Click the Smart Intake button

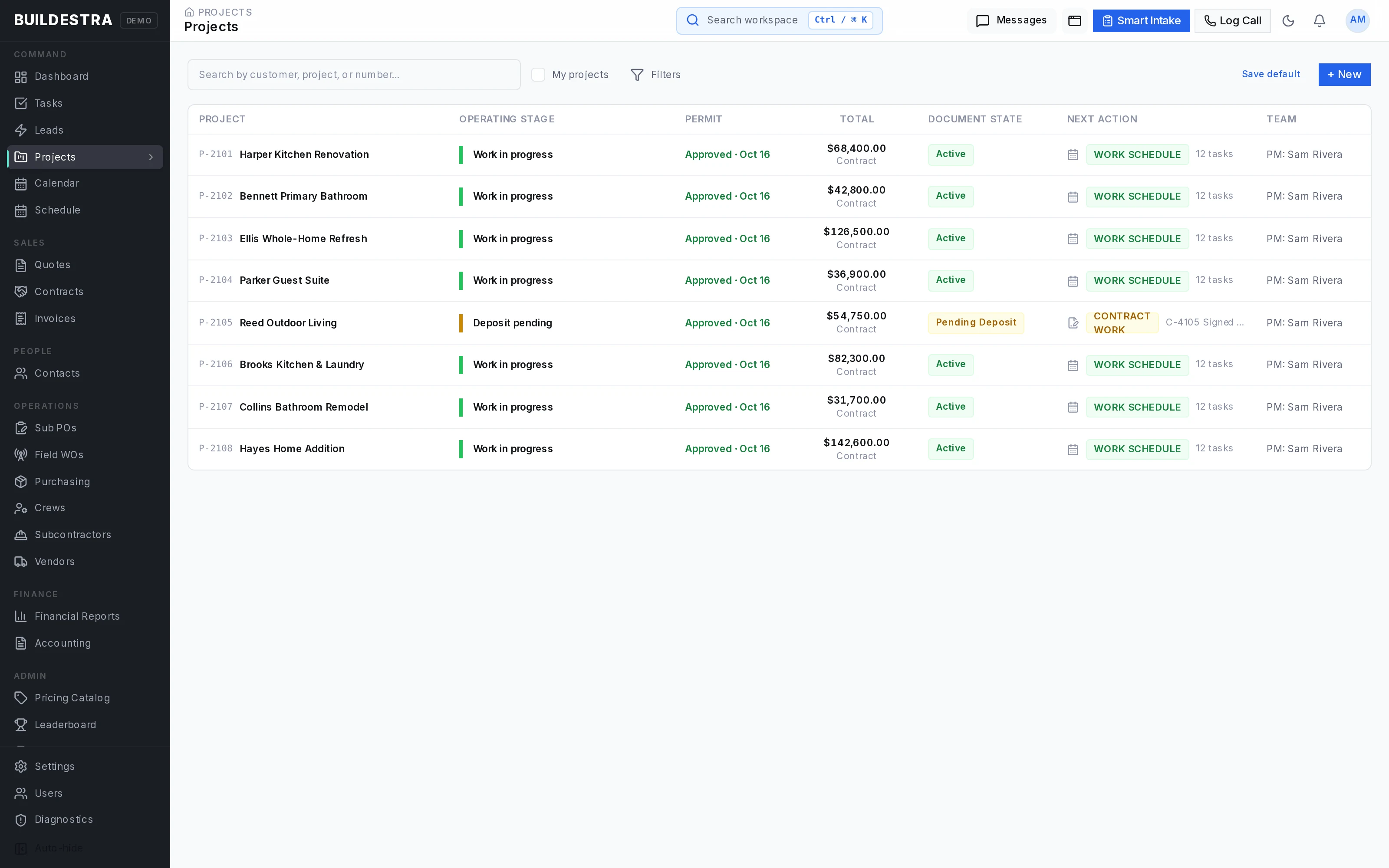pyautogui.click(x=1141, y=21)
